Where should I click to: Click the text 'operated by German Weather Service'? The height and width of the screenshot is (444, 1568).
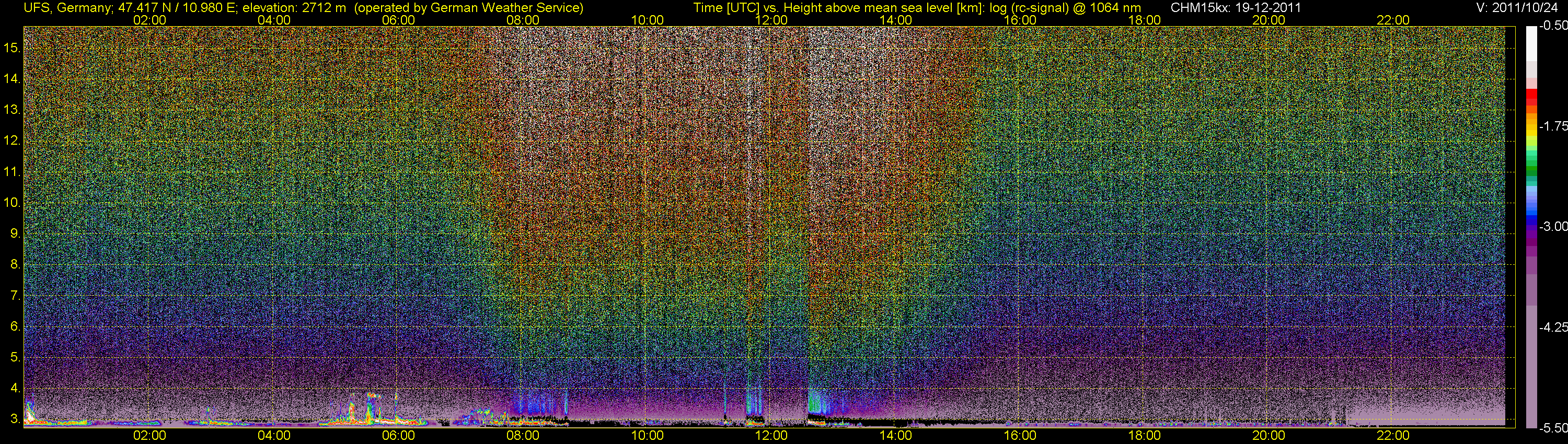click(469, 8)
